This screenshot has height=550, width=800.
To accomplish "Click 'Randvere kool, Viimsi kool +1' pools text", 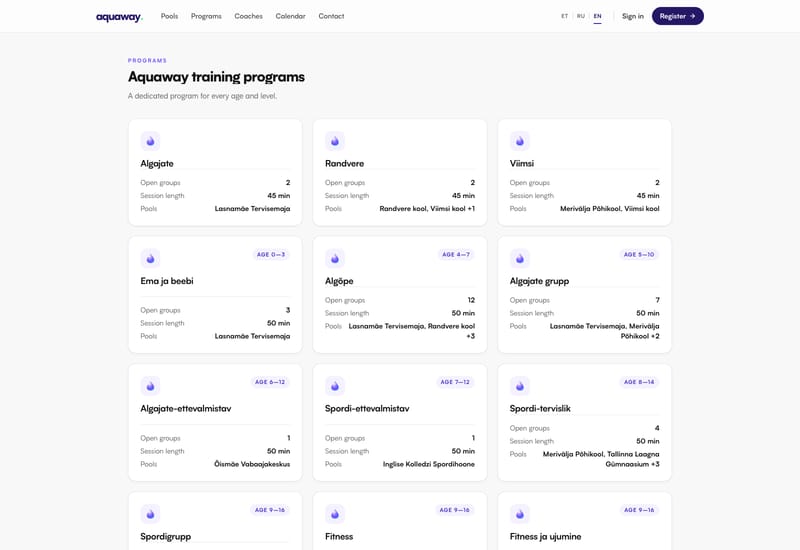I will click(427, 209).
